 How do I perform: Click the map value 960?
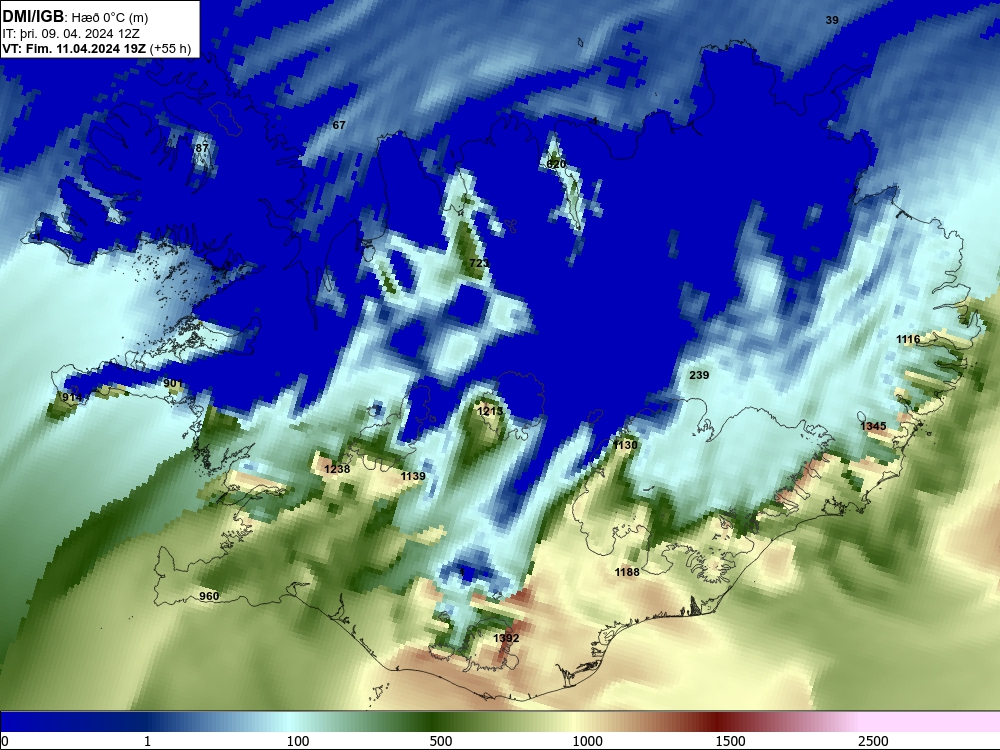(x=209, y=596)
